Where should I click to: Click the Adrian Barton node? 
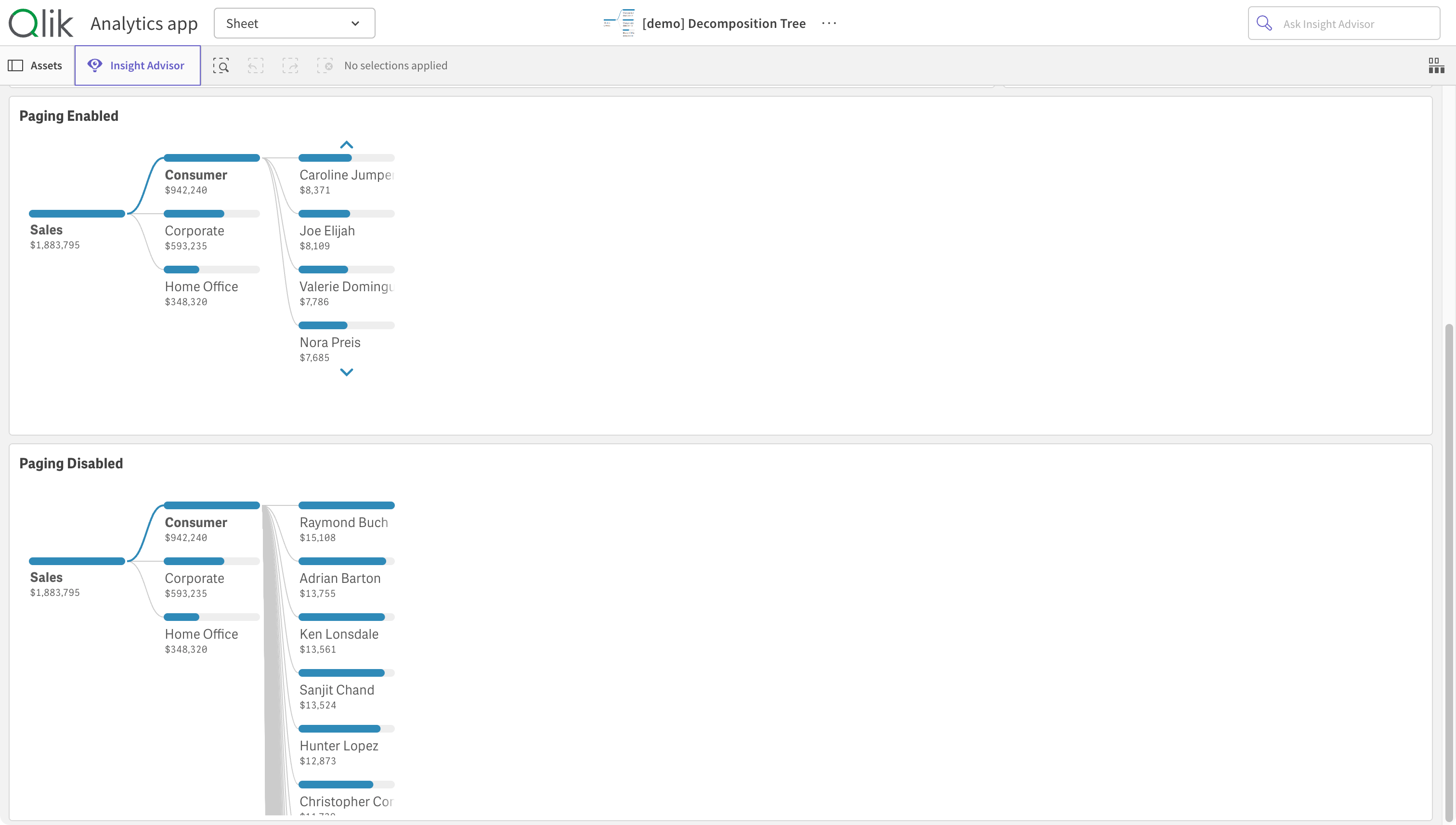pos(339,578)
